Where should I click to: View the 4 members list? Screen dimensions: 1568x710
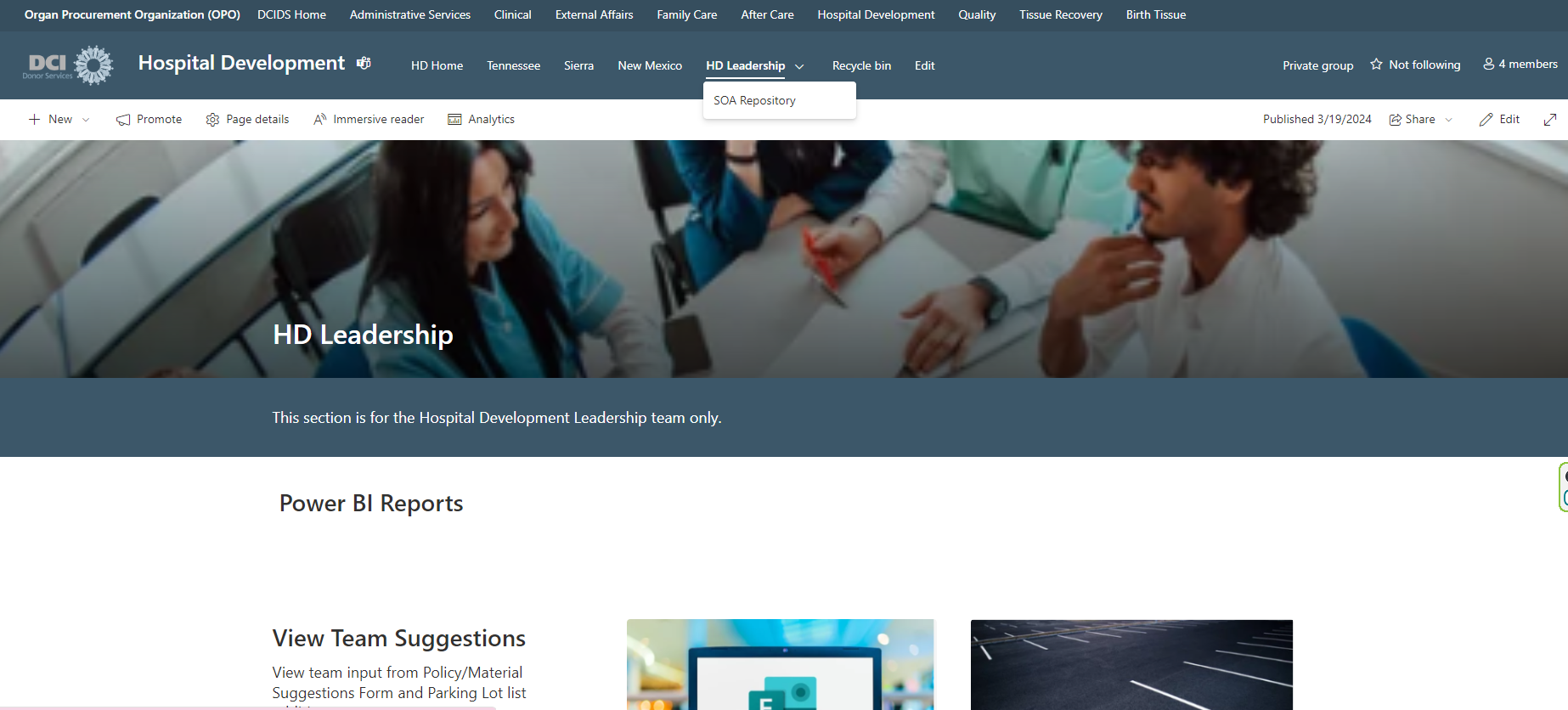(x=1520, y=65)
